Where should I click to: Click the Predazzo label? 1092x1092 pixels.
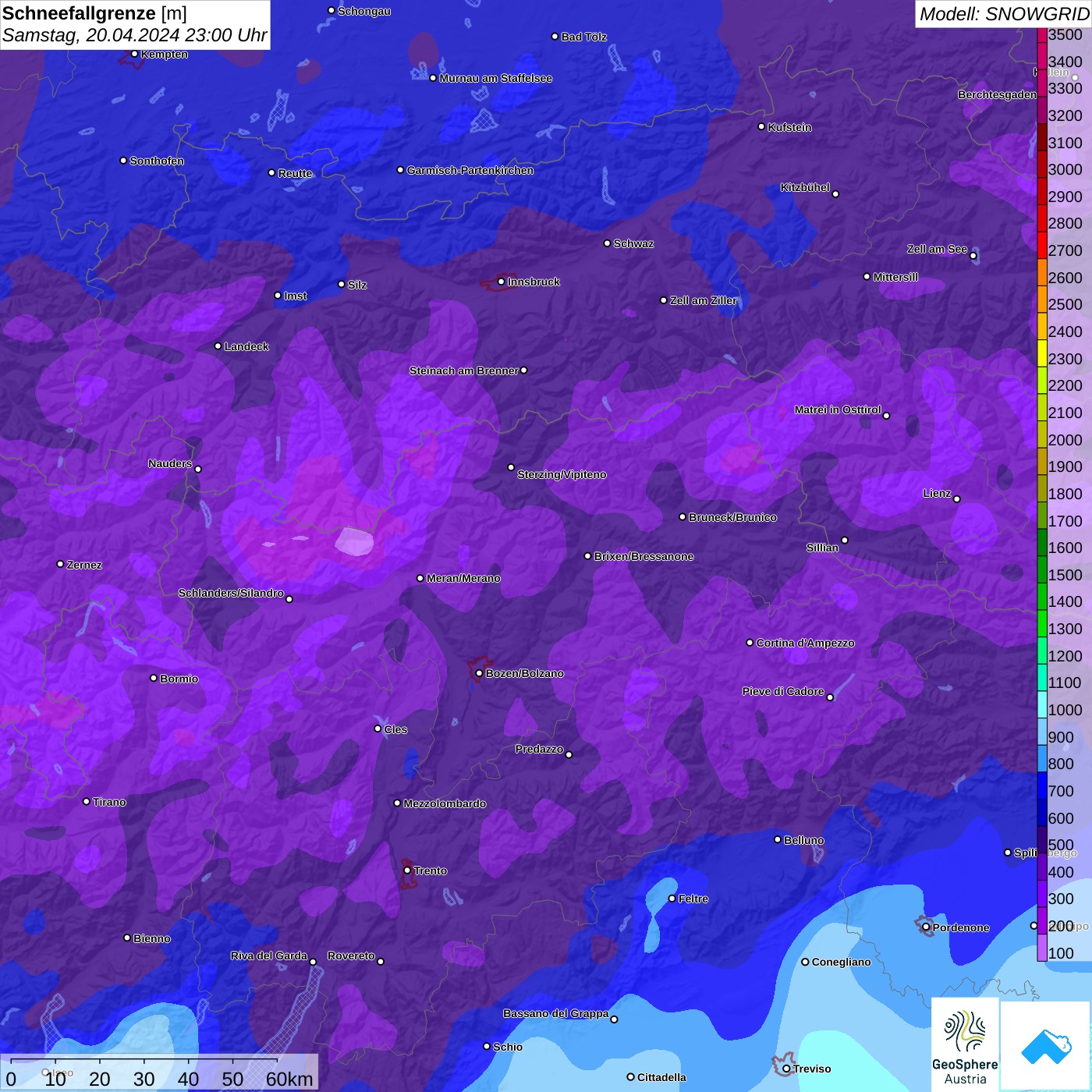[x=539, y=749]
